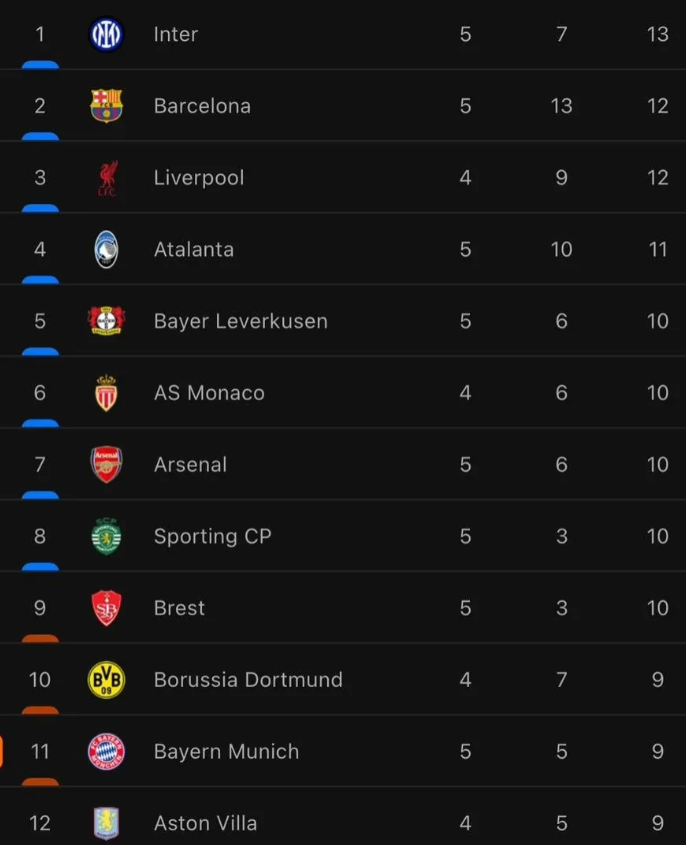
Task: Open the Arsenal cannon badge
Action: [x=106, y=464]
